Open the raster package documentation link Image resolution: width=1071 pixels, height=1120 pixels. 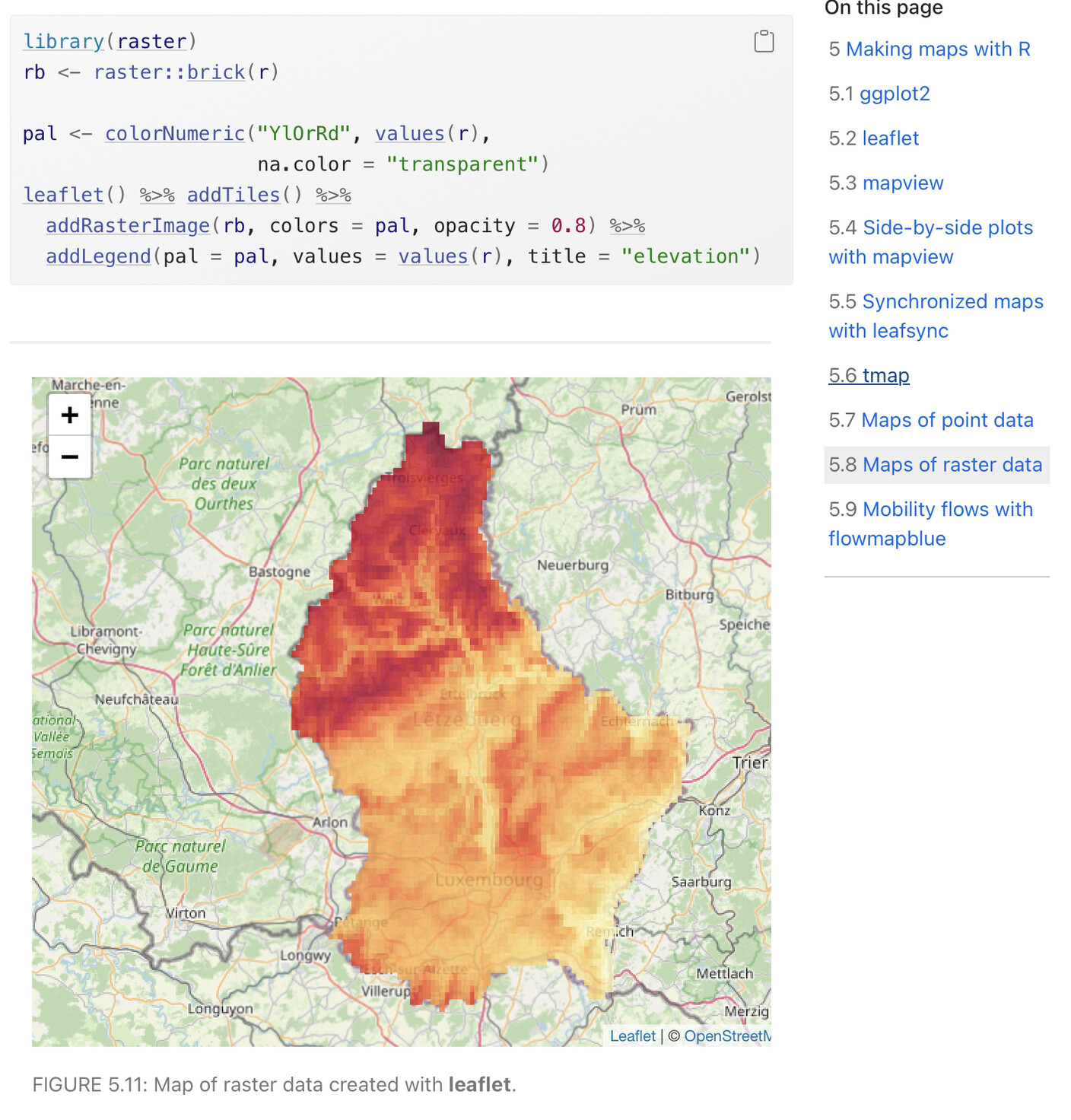[x=152, y=41]
